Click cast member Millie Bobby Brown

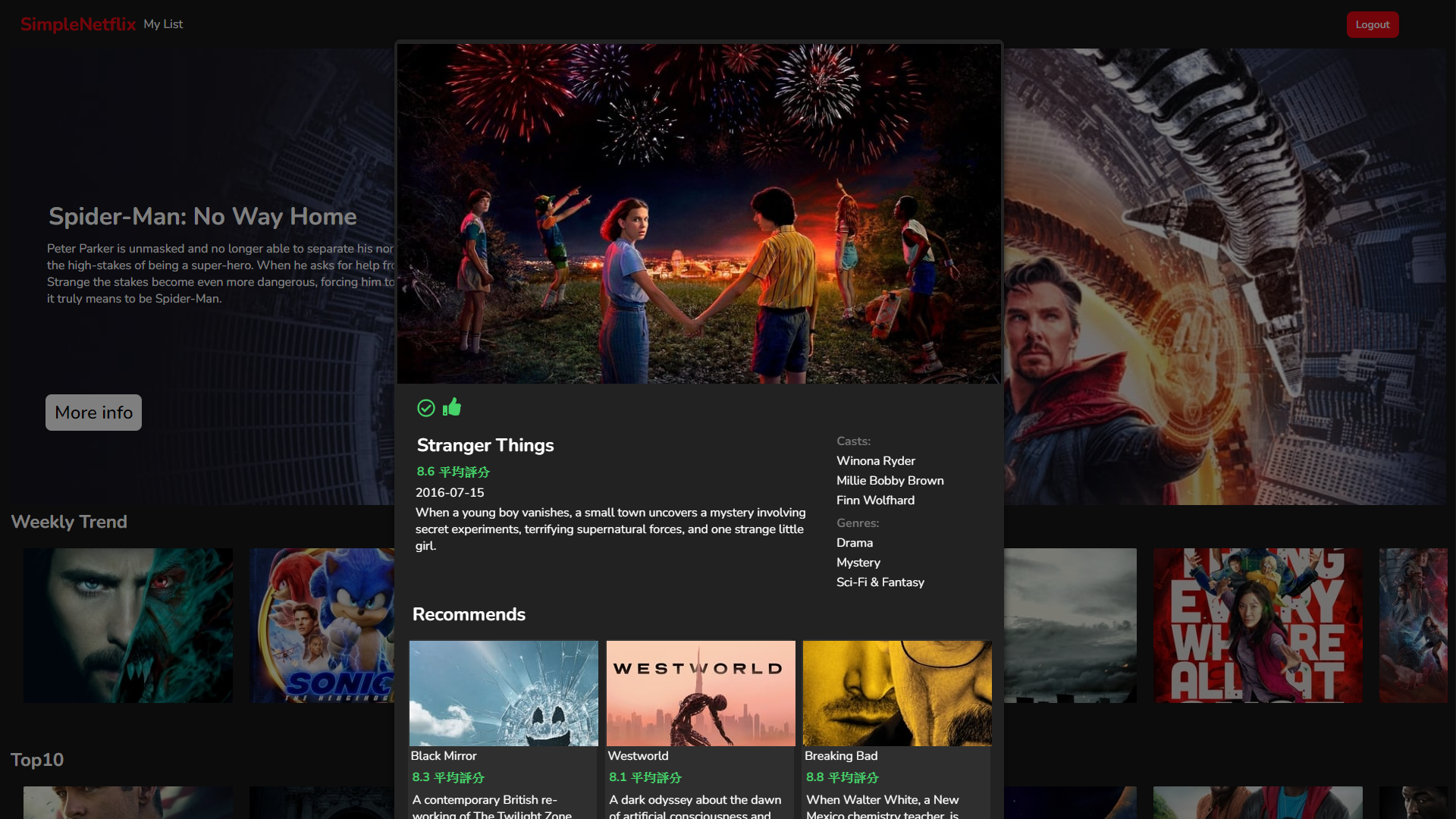coord(890,481)
